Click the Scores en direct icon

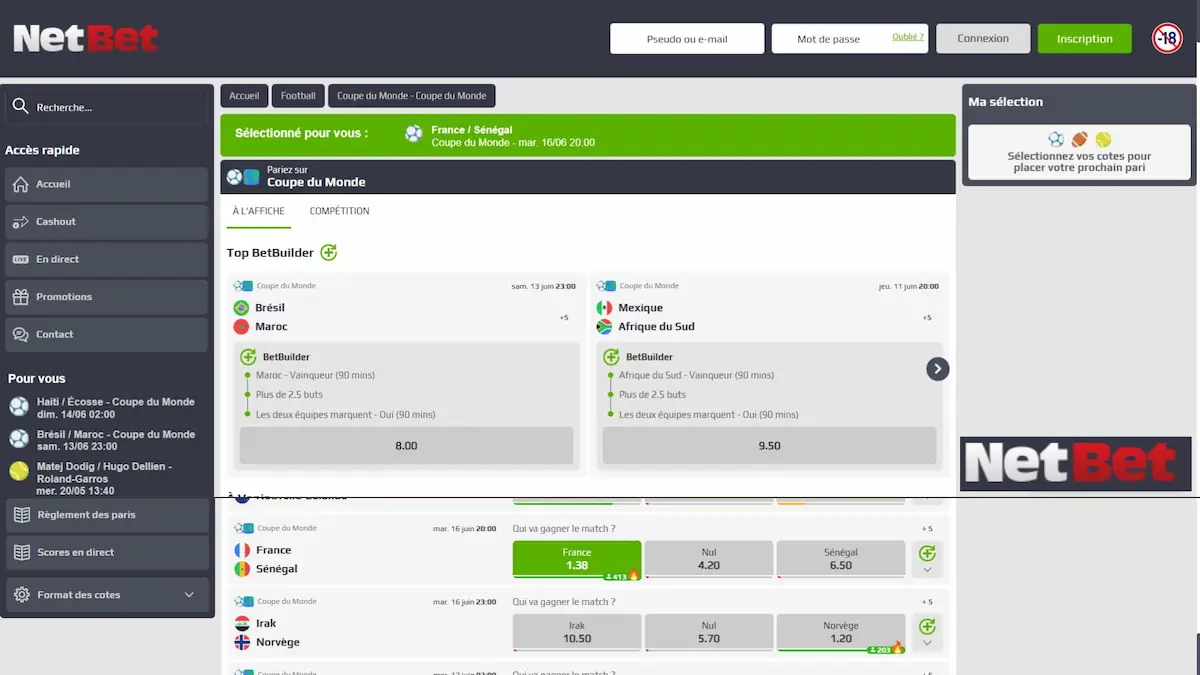pos(20,552)
